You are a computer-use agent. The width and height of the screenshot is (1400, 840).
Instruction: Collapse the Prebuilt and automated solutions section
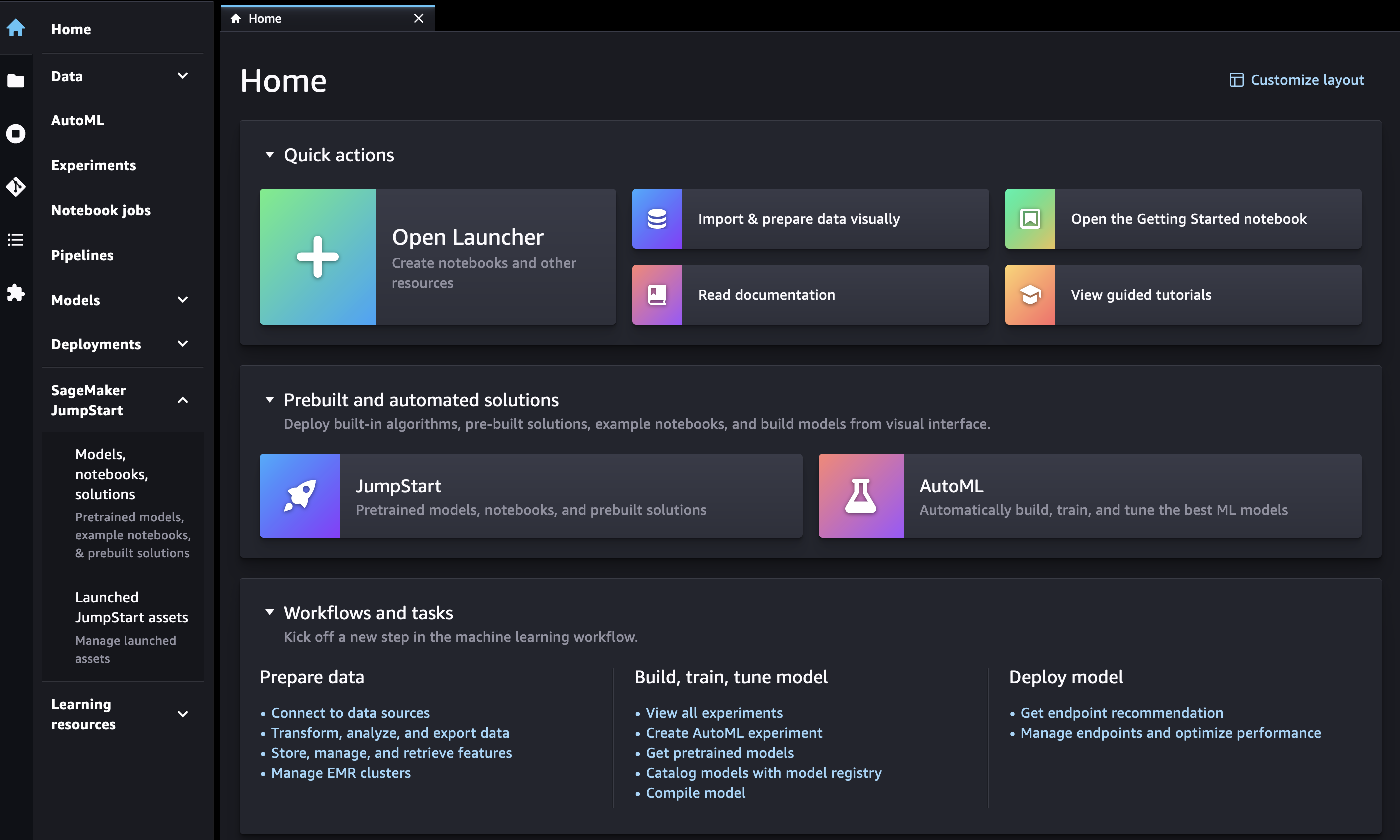click(x=270, y=399)
